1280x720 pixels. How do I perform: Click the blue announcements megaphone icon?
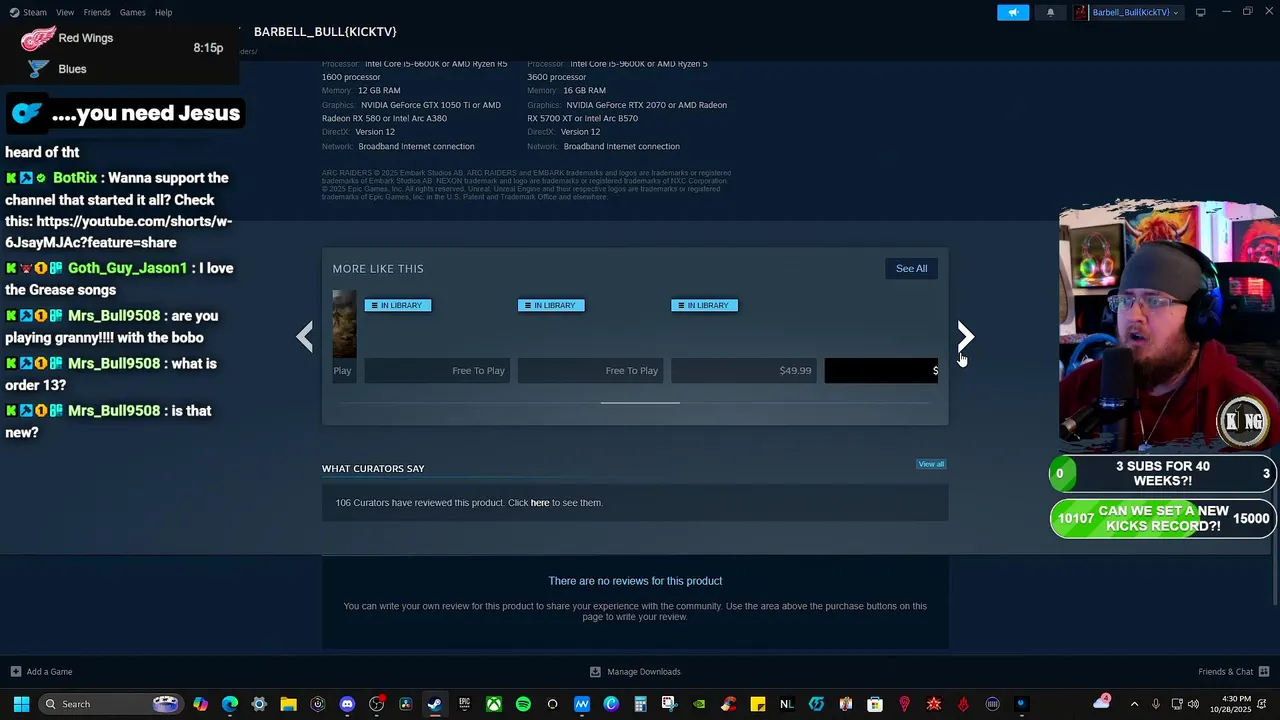pos(1013,12)
